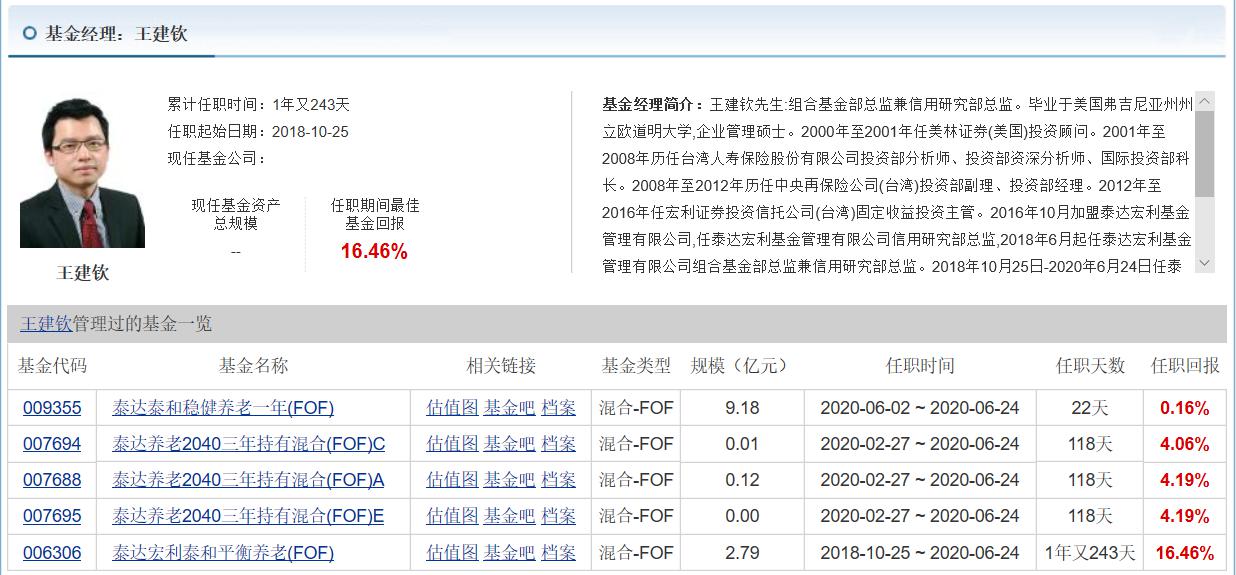Open fund code 006306
This screenshot has height=575, width=1236.
click(52, 552)
